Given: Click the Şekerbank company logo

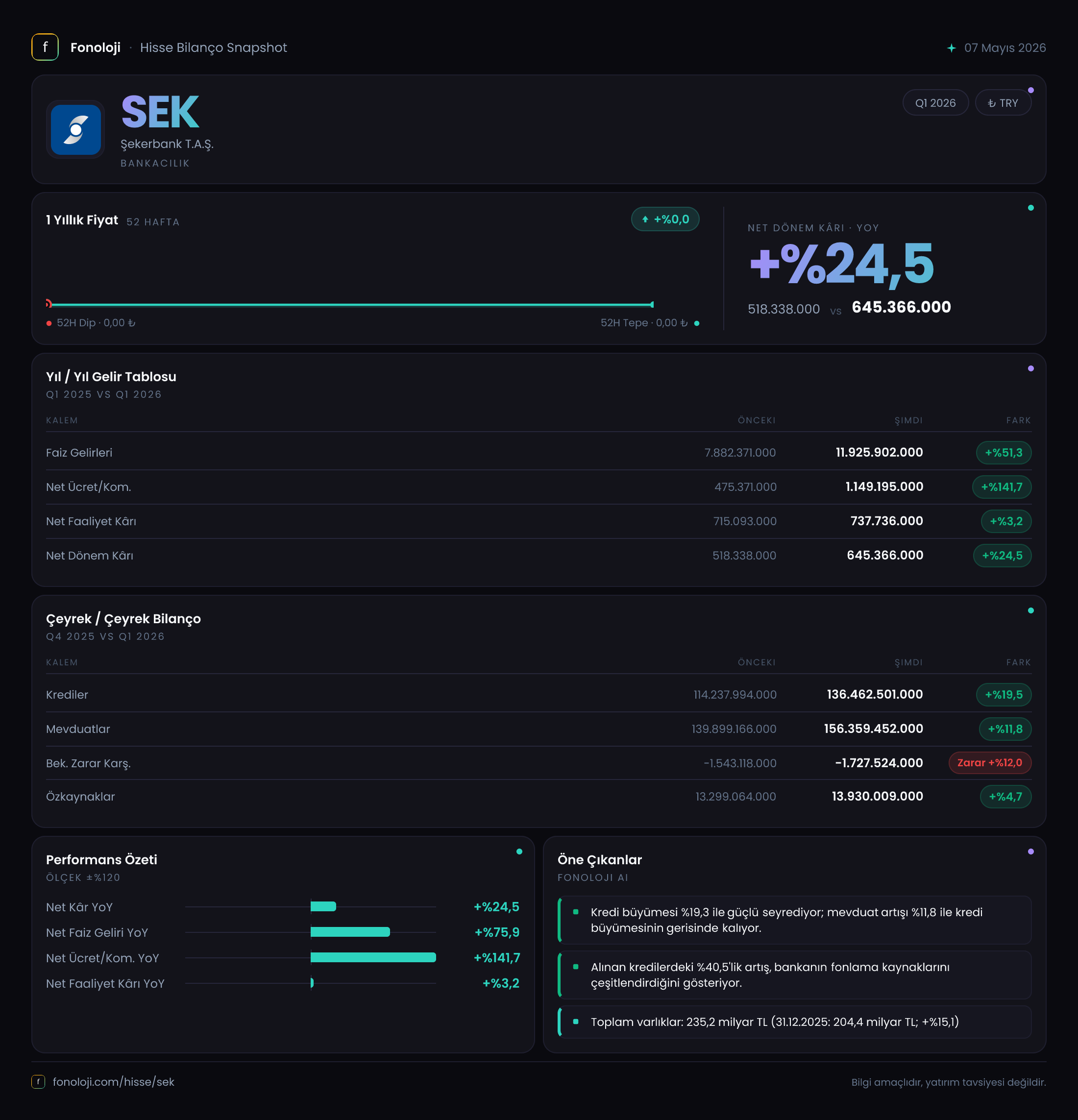Looking at the screenshot, I should [x=75, y=130].
